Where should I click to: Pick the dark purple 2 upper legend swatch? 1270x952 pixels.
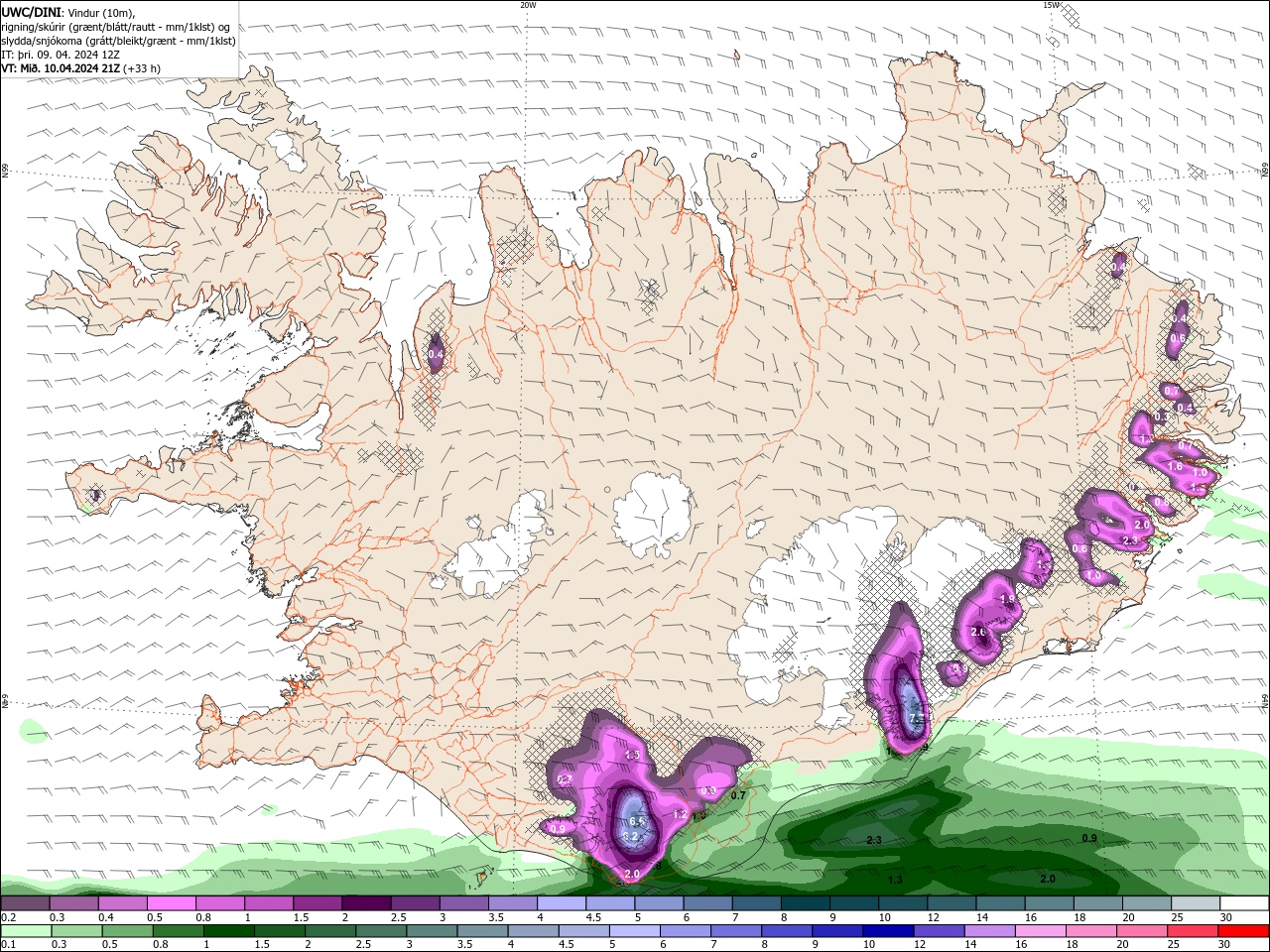(x=366, y=903)
